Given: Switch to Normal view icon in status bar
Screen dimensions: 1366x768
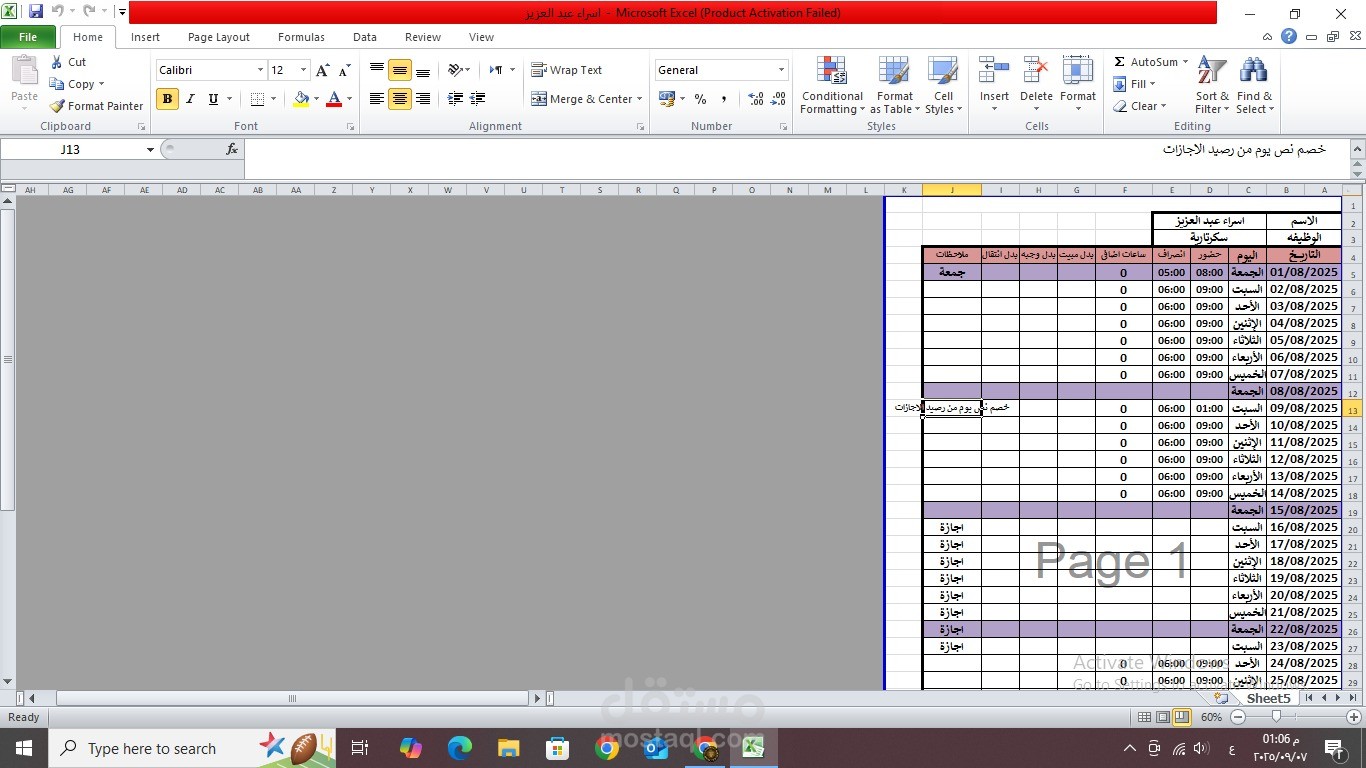Looking at the screenshot, I should point(1145,717).
